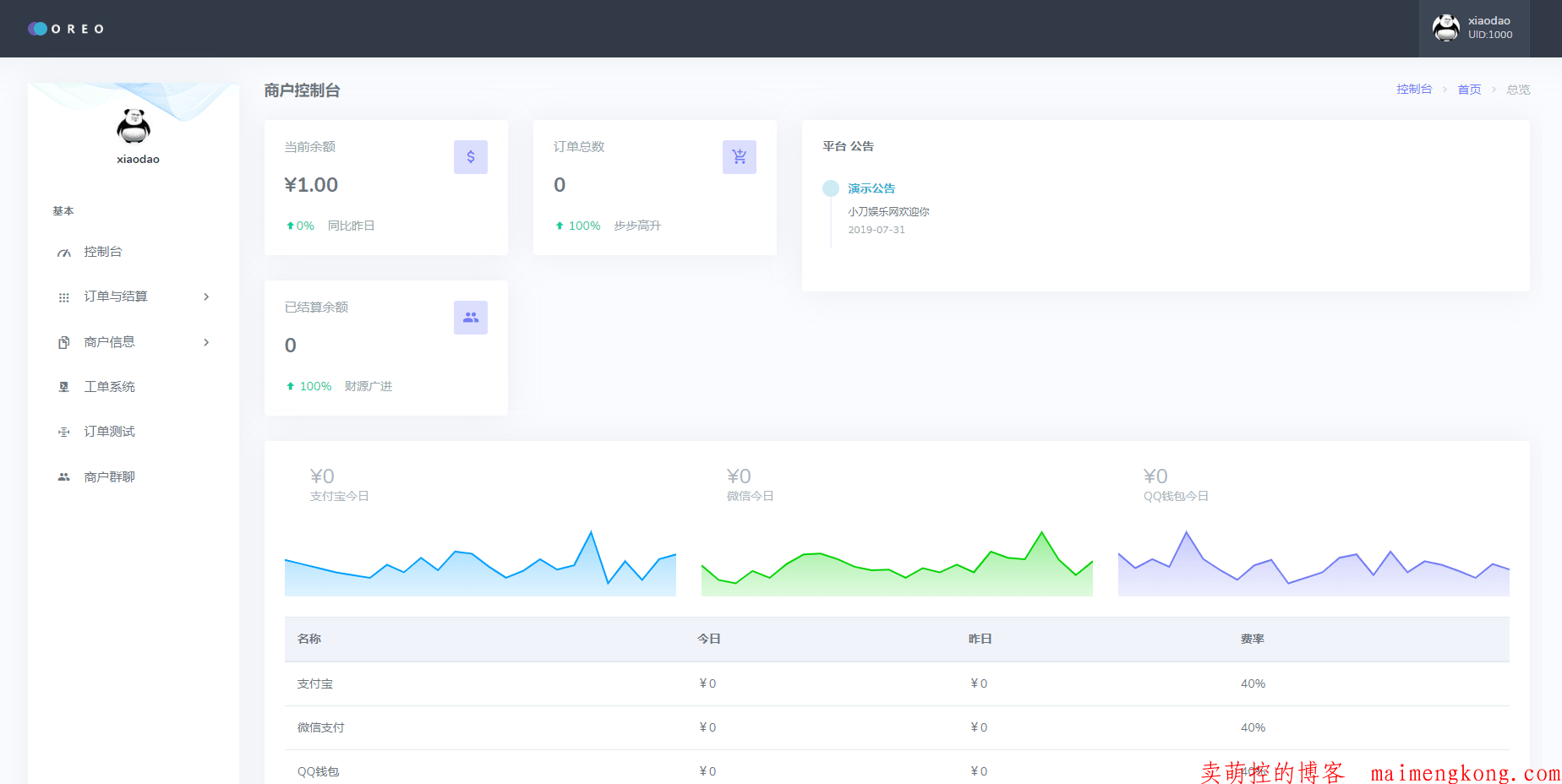This screenshot has width=1562, height=784.
Task: Expand the 商户信息 submenu chevron
Action: (206, 342)
